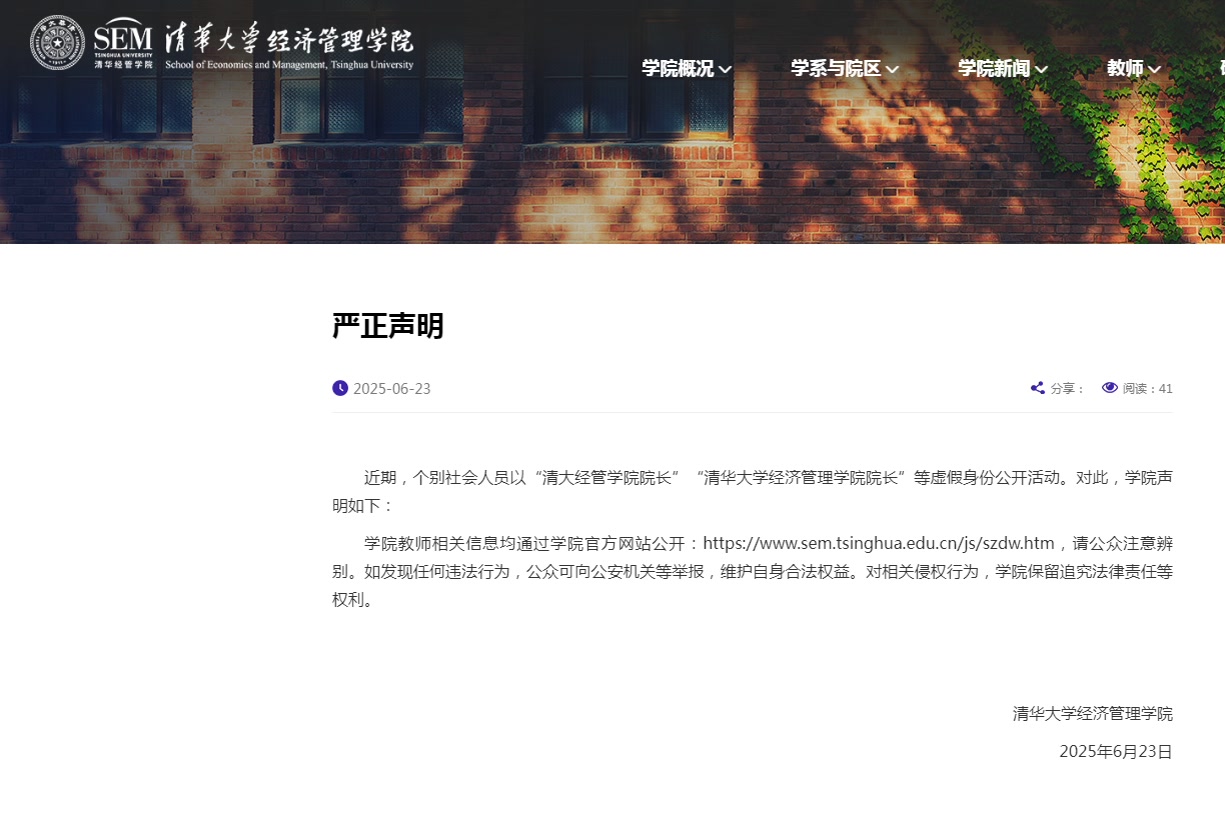Open the 教师 navigation menu
1225x826 pixels.
tap(1125, 68)
